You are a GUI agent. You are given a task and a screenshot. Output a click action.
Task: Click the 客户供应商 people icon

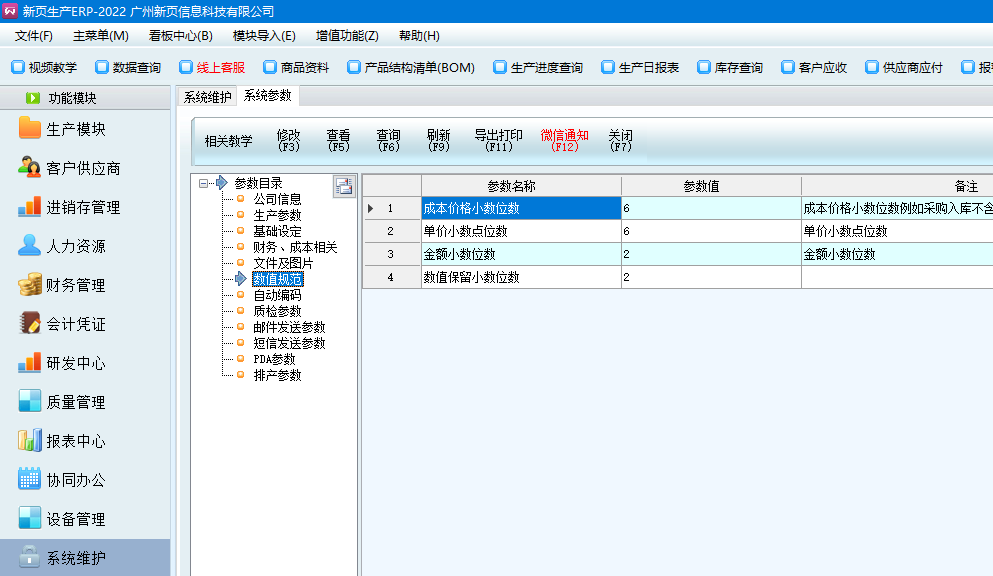click(x=30, y=168)
